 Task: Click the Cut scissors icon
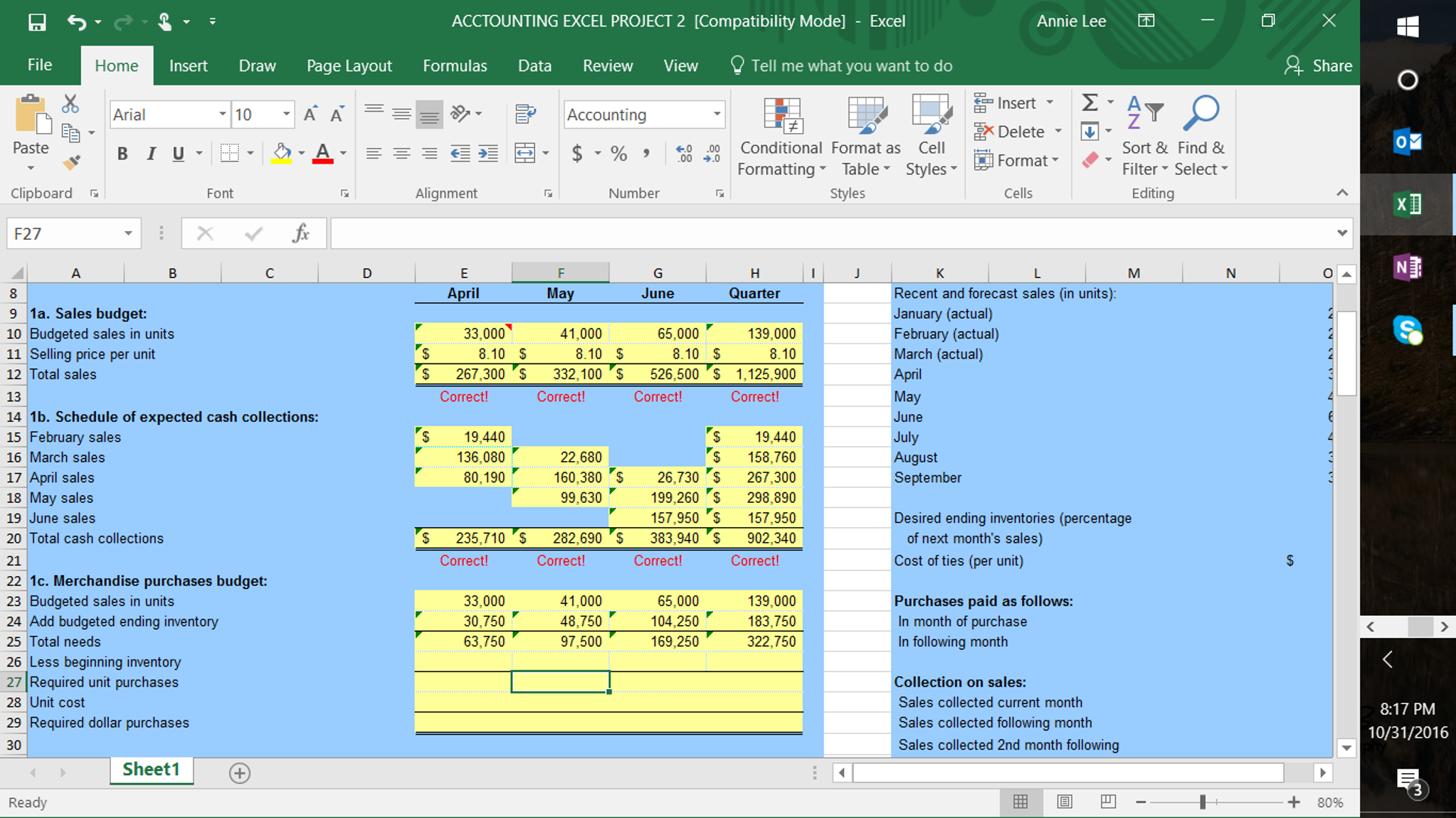pyautogui.click(x=70, y=104)
